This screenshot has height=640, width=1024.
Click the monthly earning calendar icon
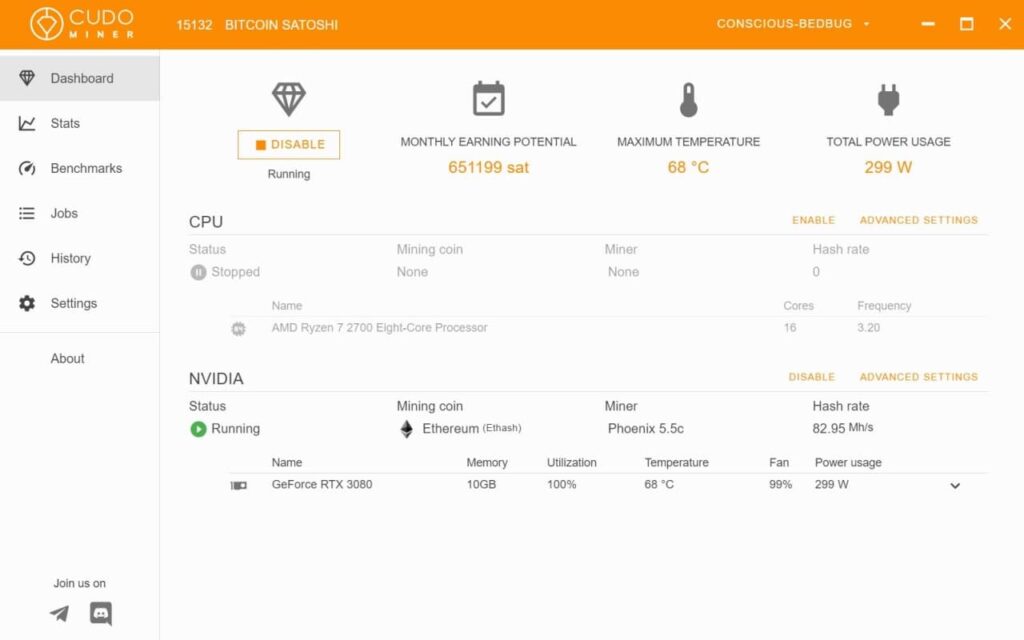tap(488, 99)
